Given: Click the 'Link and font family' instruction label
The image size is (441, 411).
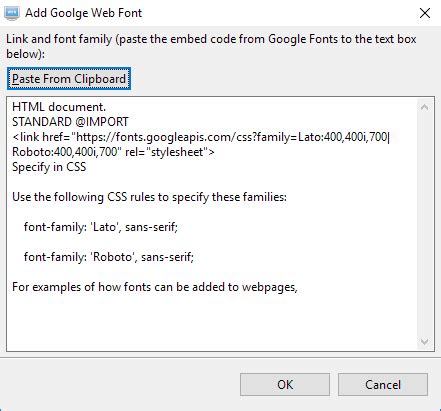Looking at the screenshot, I should [x=211, y=46].
